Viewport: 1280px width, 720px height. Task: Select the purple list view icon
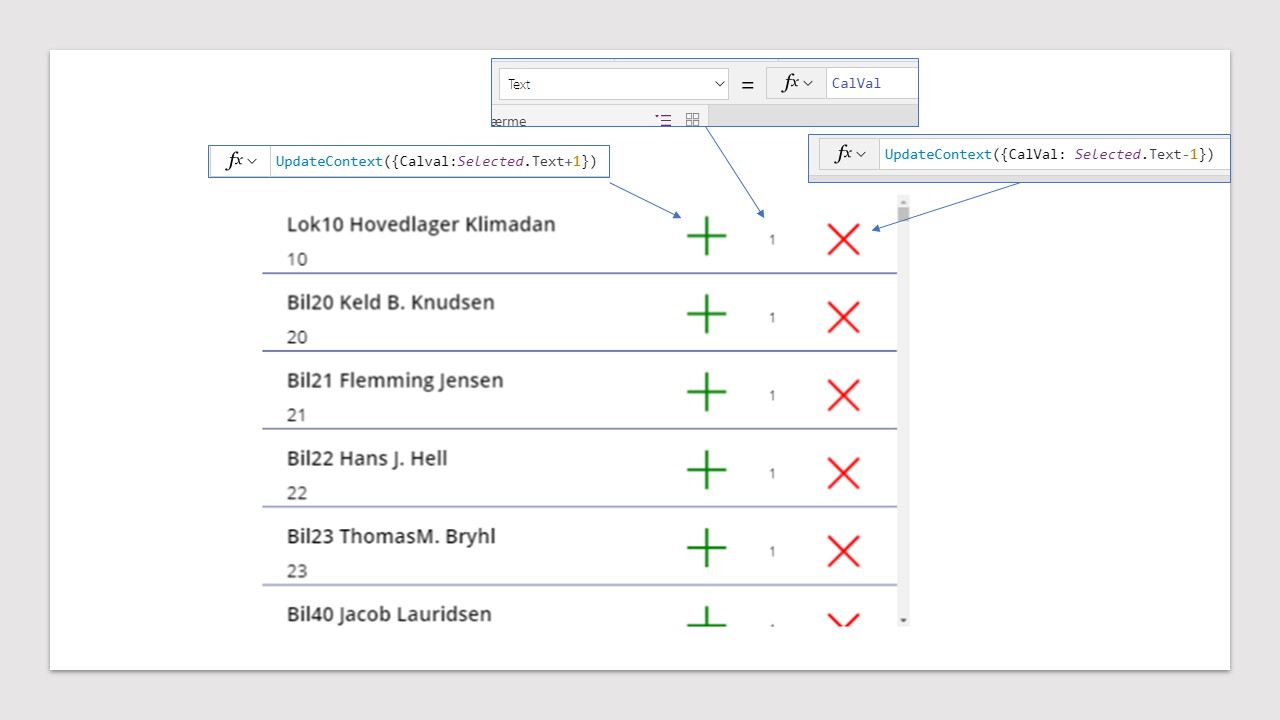[662, 119]
